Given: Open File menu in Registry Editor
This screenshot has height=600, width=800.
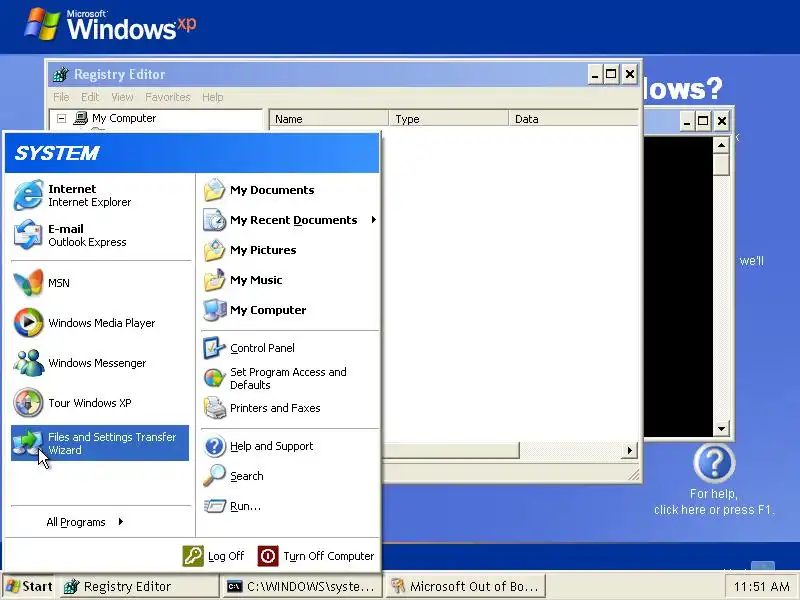Looking at the screenshot, I should (x=61, y=97).
